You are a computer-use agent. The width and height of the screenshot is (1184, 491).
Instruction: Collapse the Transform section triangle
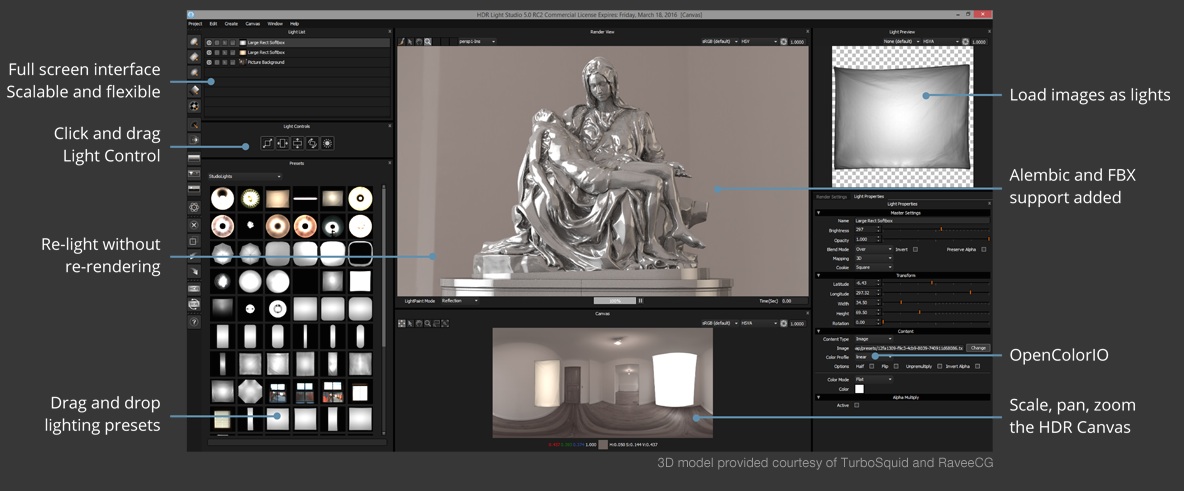click(819, 276)
